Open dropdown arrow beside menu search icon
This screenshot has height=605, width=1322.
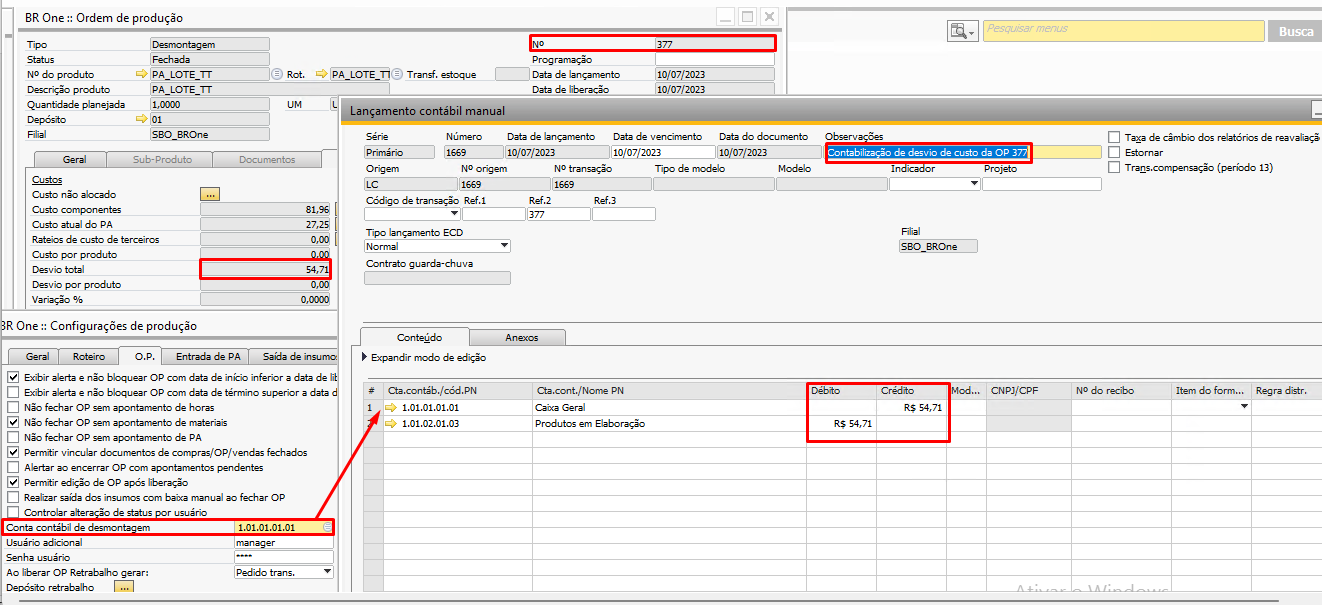pyautogui.click(x=972, y=33)
